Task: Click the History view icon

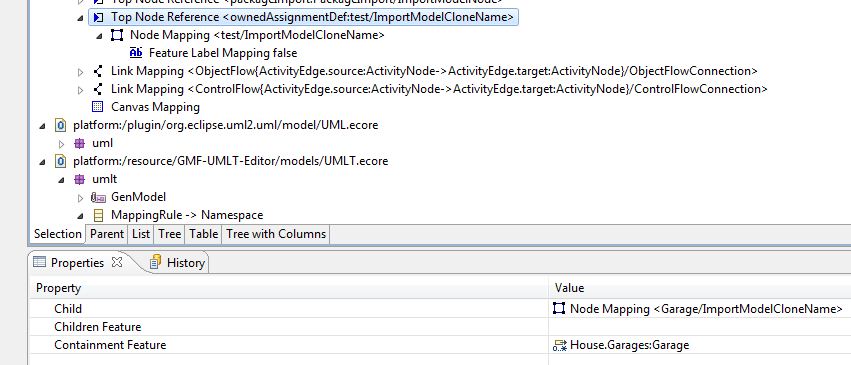Action: pos(156,262)
